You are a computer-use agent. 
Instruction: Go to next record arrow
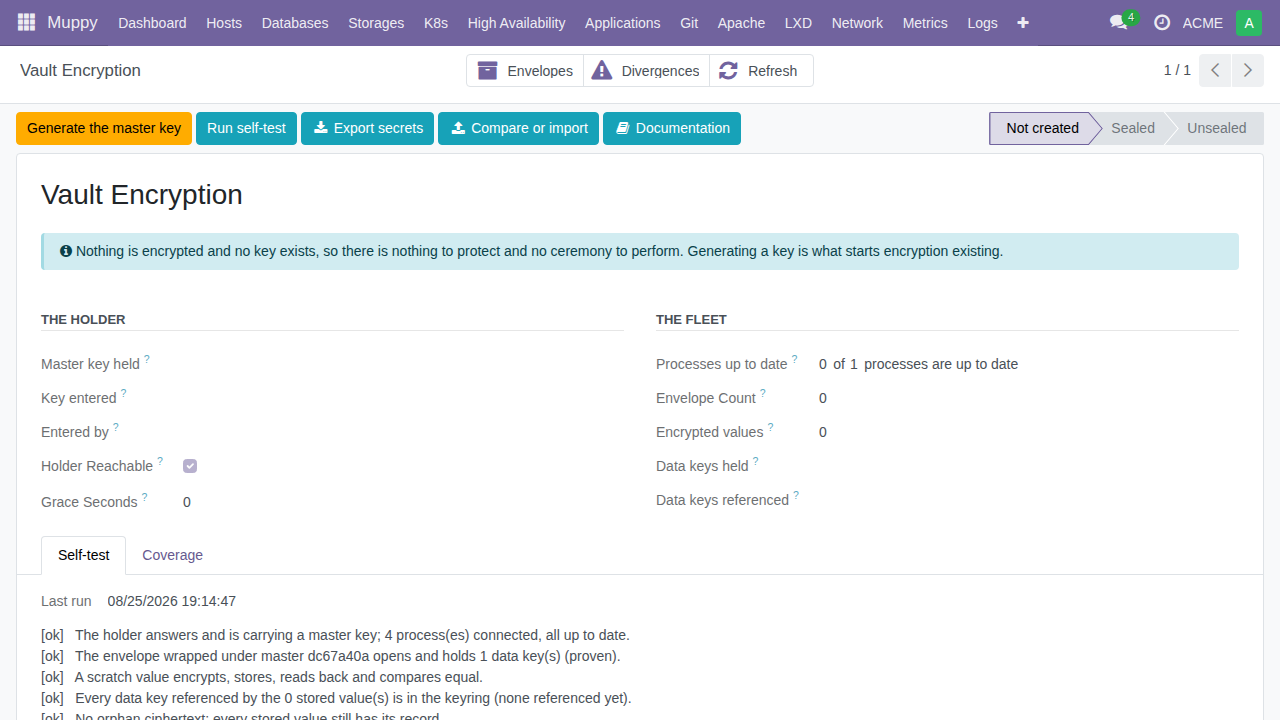[1246, 70]
